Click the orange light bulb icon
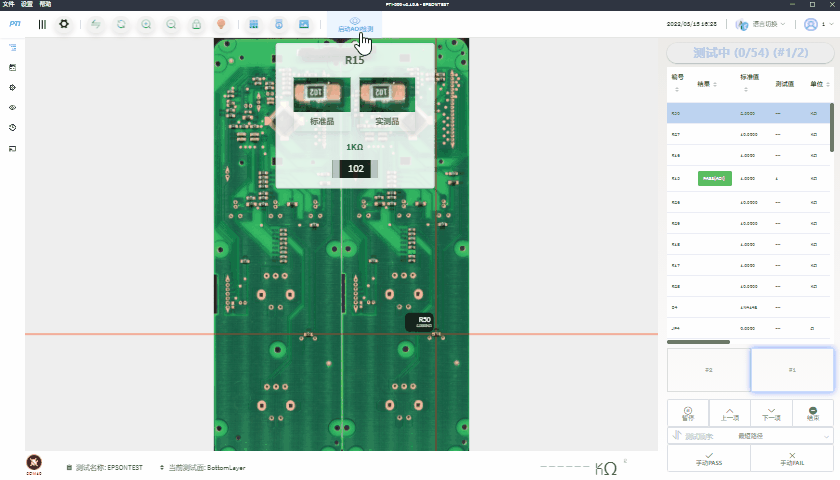 222,24
